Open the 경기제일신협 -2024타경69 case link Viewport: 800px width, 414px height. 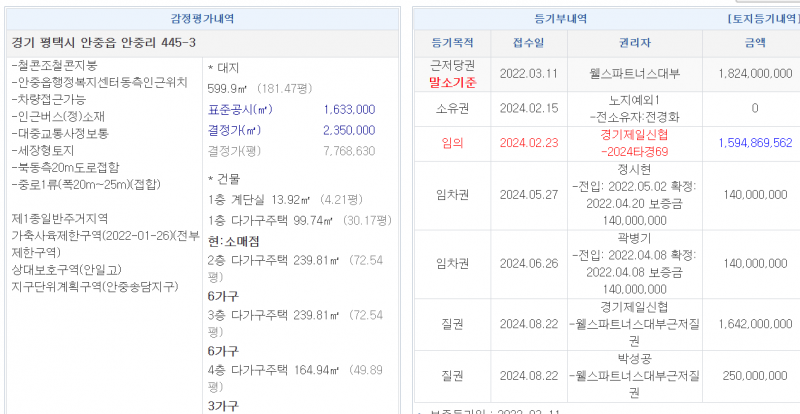635,142
